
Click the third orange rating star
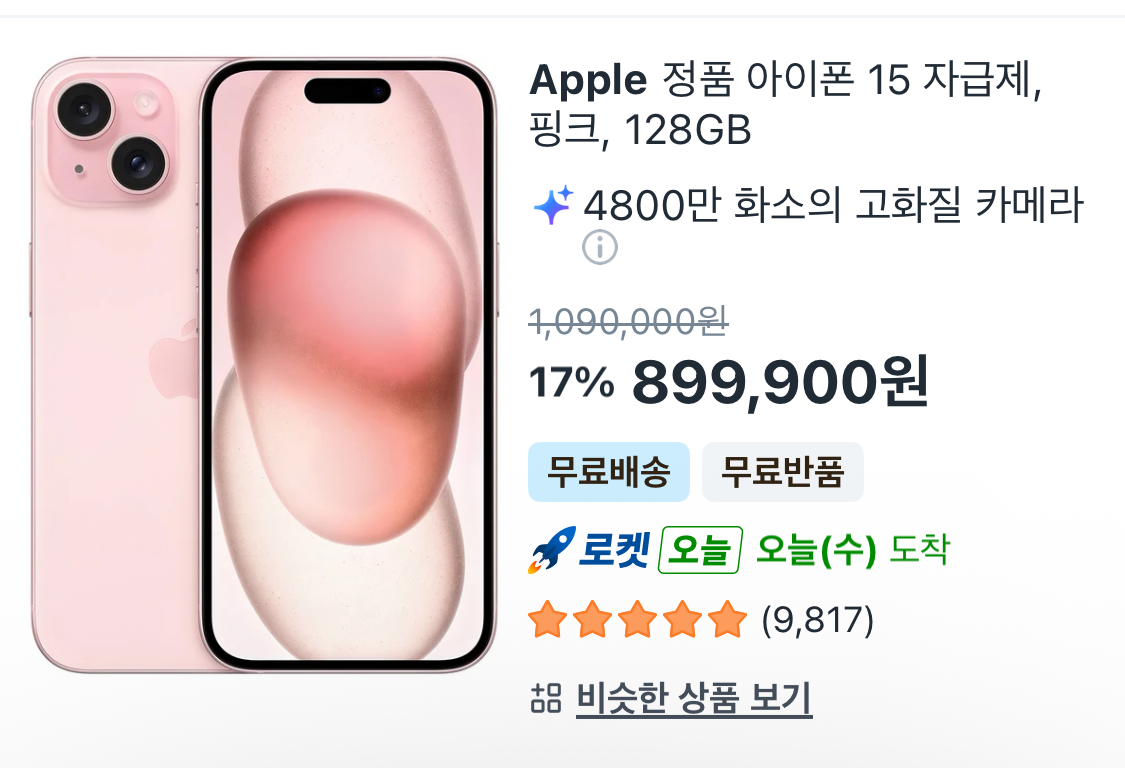coord(638,619)
